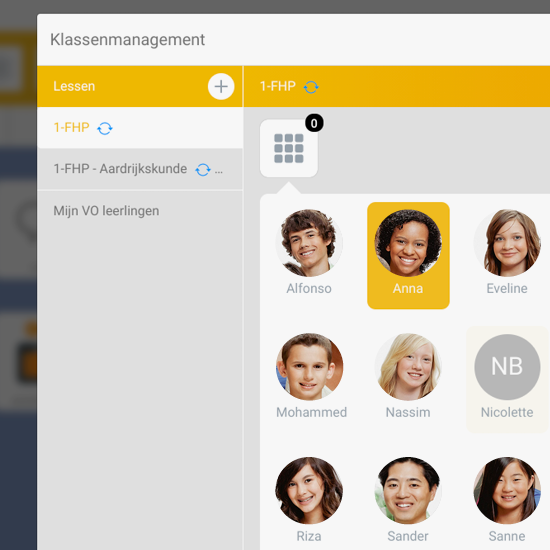Click the Lessen header label

pyautogui.click(x=74, y=86)
